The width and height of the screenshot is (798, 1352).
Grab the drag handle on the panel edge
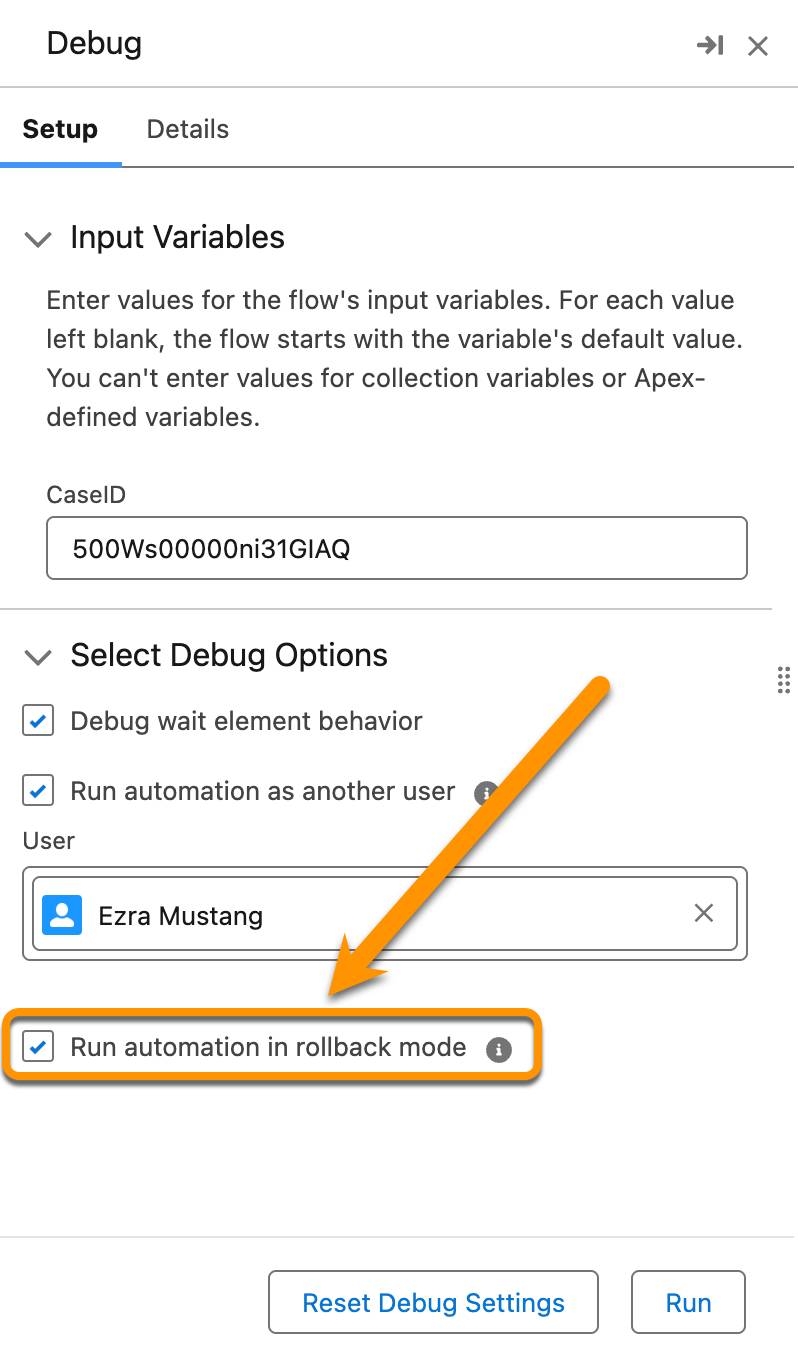(x=784, y=681)
